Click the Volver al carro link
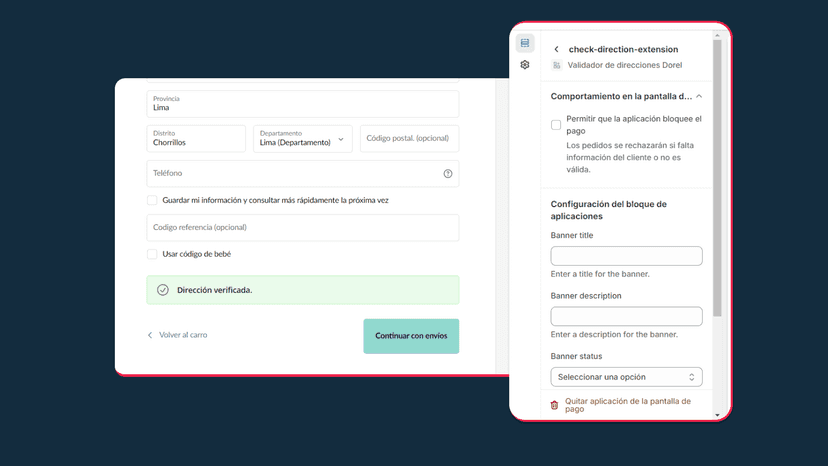This screenshot has width=828, height=466. click(183, 335)
